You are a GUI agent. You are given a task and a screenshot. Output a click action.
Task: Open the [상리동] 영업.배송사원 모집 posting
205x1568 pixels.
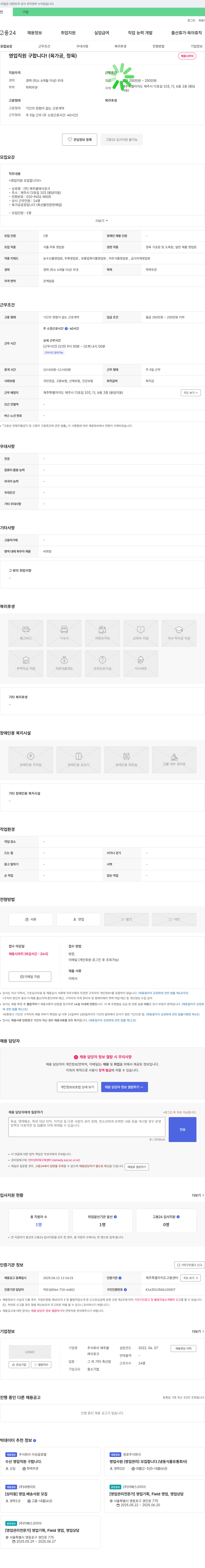coord(26,1494)
